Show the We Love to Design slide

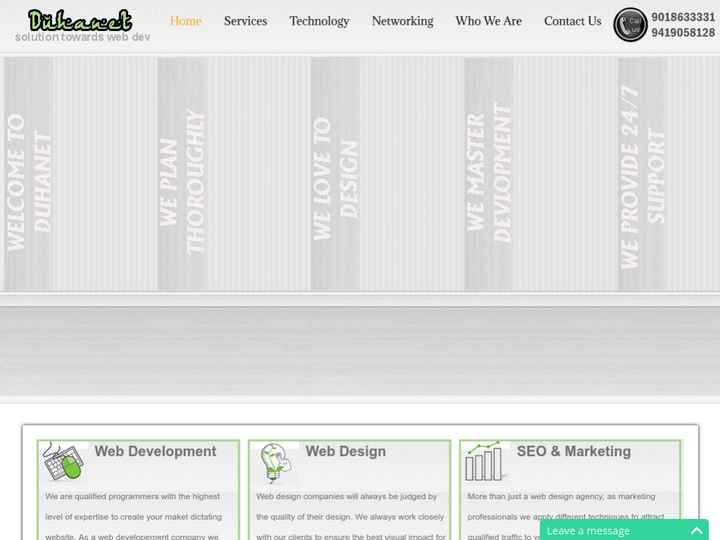point(335,175)
